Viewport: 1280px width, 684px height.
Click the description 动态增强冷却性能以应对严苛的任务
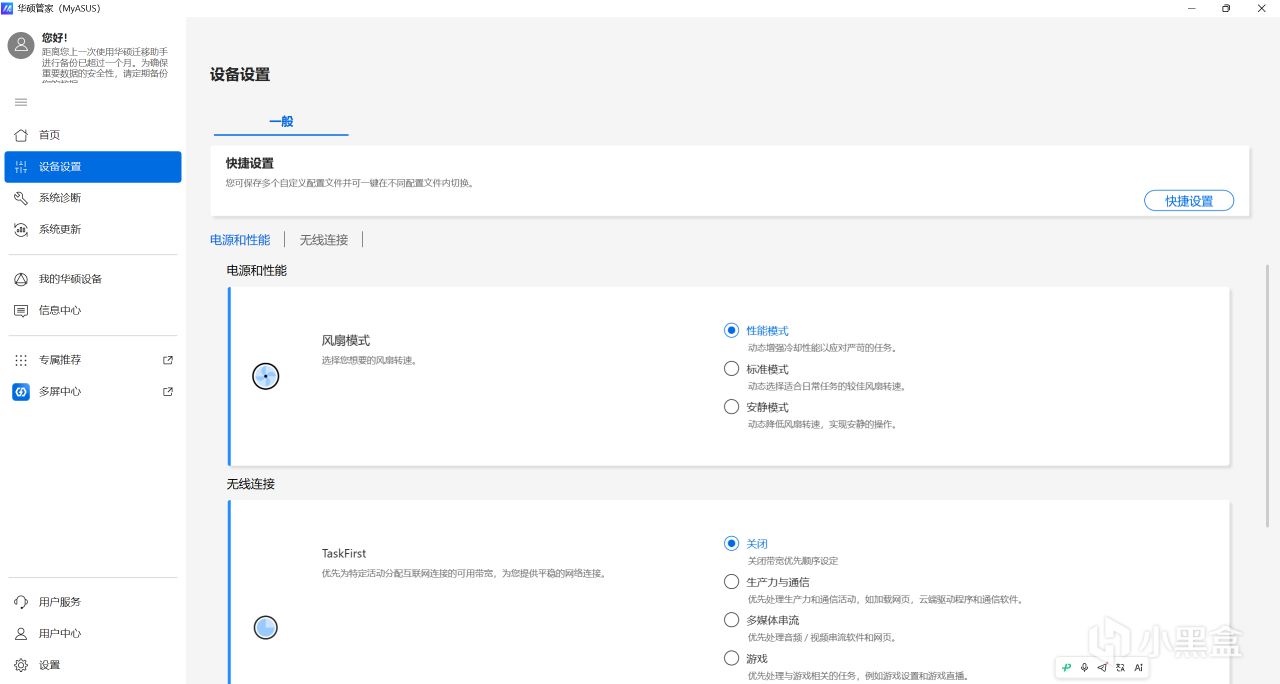coord(822,348)
